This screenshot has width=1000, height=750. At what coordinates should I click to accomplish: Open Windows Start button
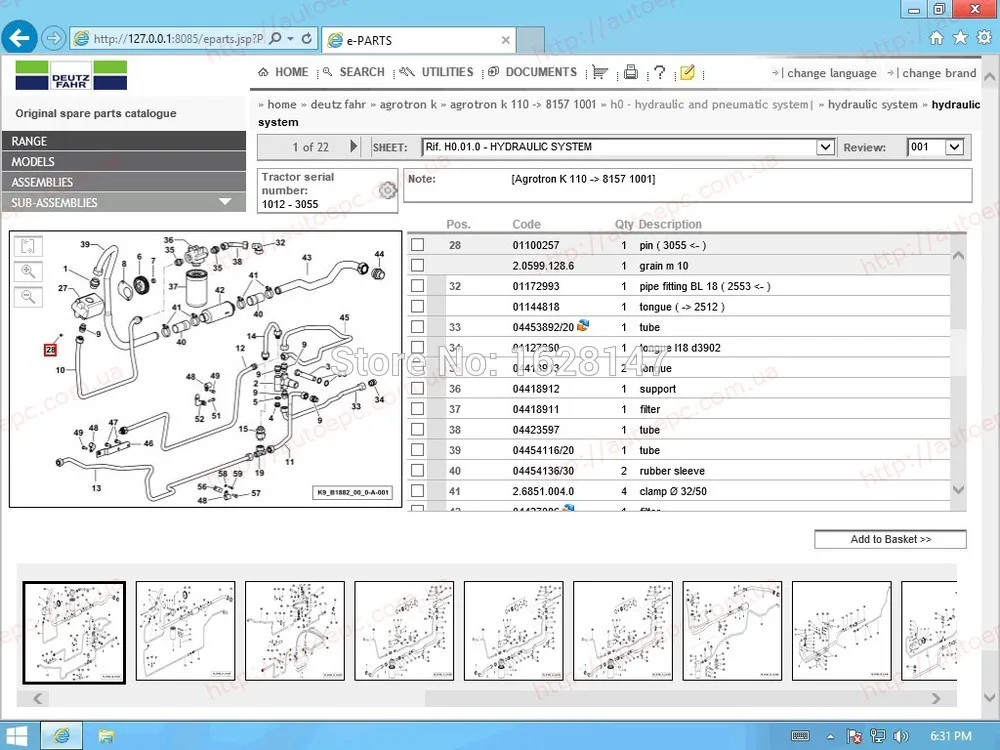point(17,737)
